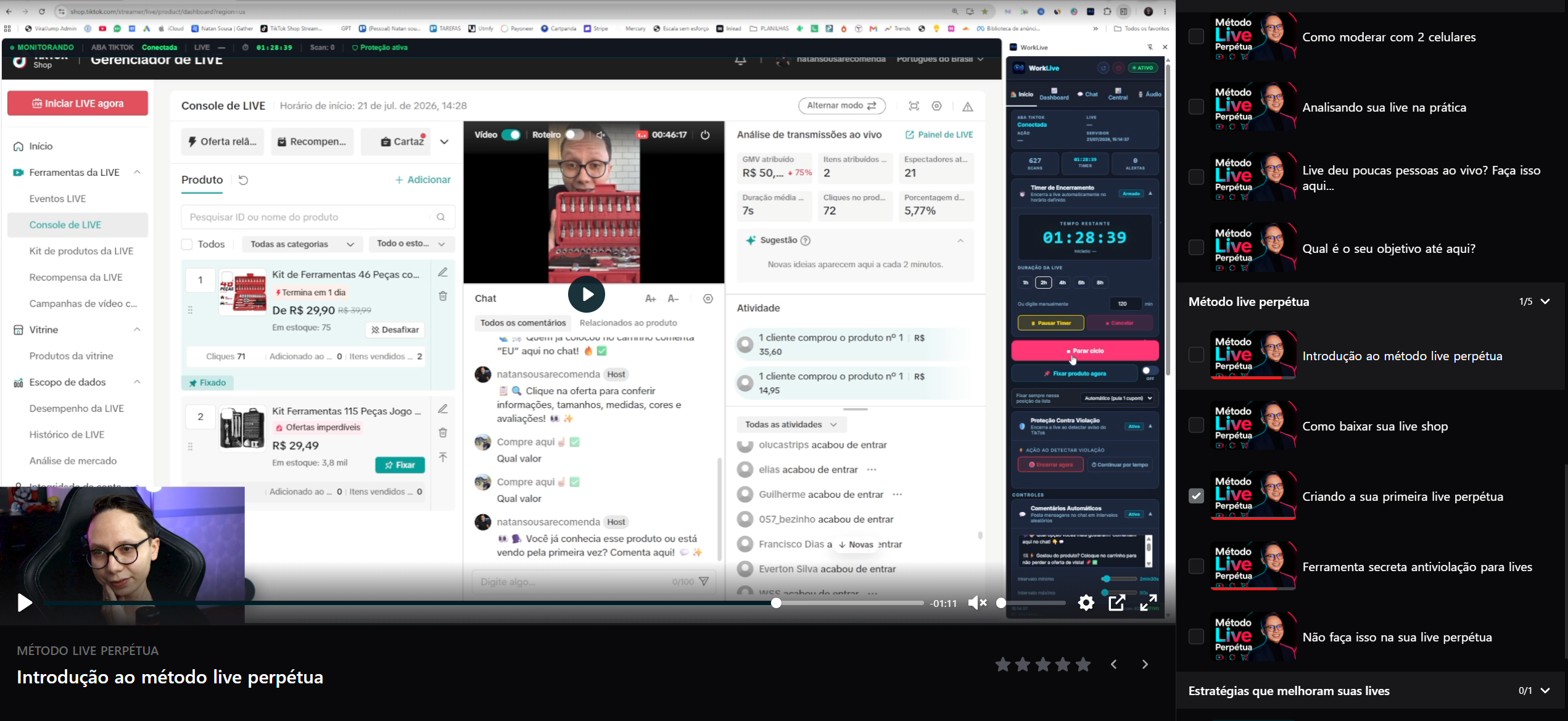1568x721 pixels.
Task: Click the pencil edit icon for Kit de Ferramentas 46 Peças
Action: tap(443, 273)
